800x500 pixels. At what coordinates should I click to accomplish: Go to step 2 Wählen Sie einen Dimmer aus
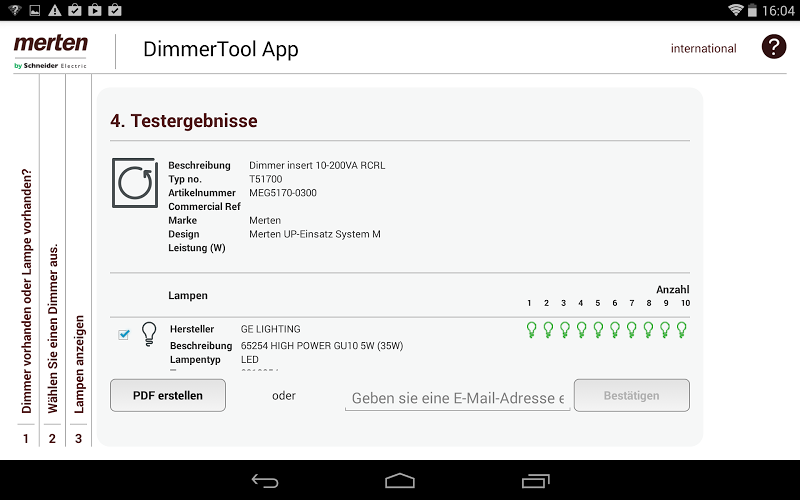tap(53, 328)
